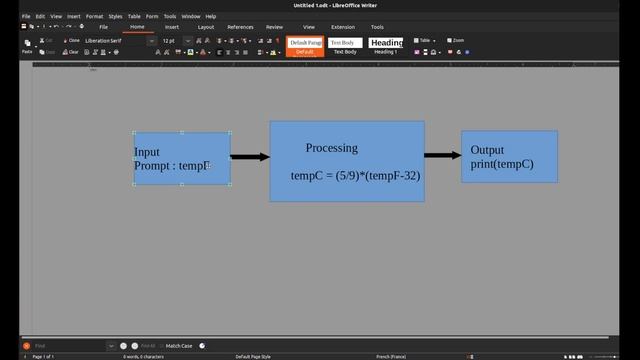
Task: Click the Save icon in the top toolbar
Action: (24, 27)
